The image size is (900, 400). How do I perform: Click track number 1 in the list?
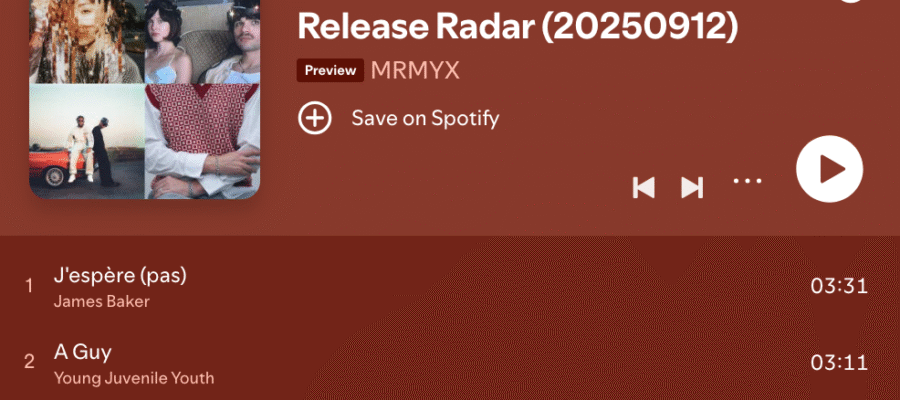pos(29,286)
